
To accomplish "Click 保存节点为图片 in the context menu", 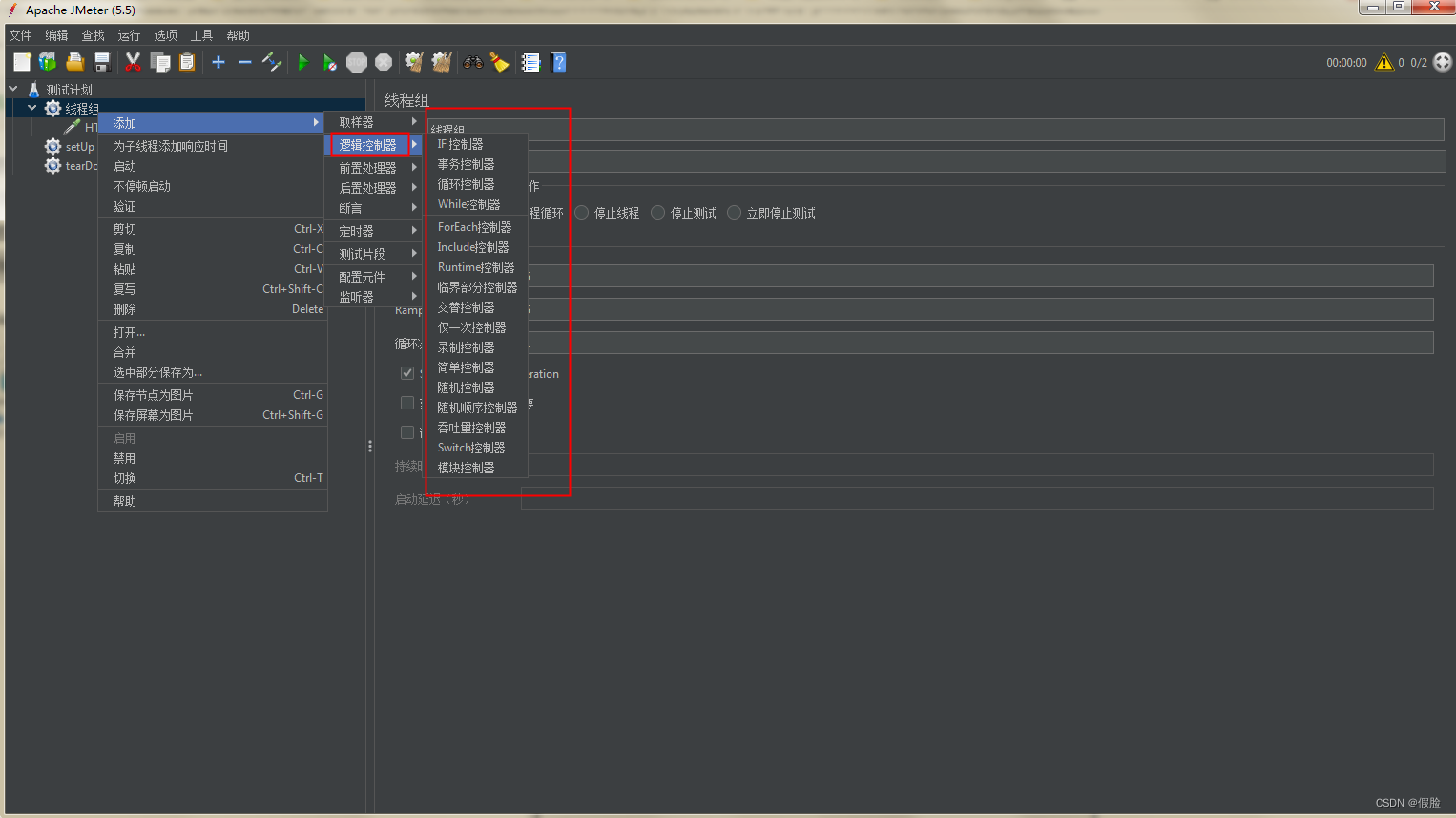I will pos(213,395).
